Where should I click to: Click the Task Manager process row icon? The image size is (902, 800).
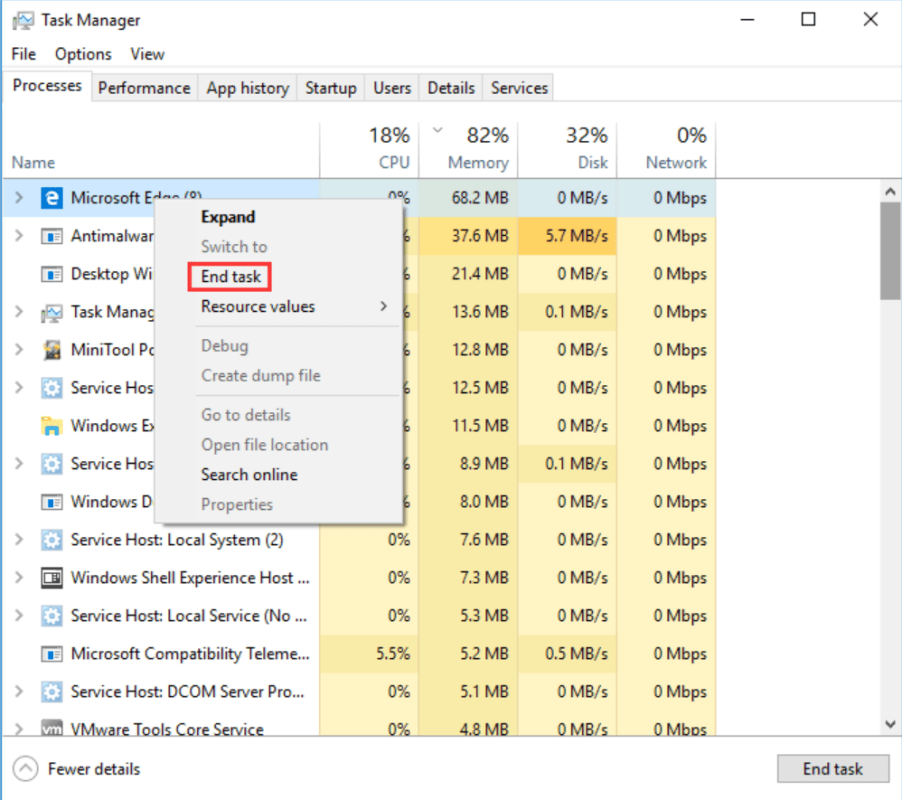click(52, 312)
